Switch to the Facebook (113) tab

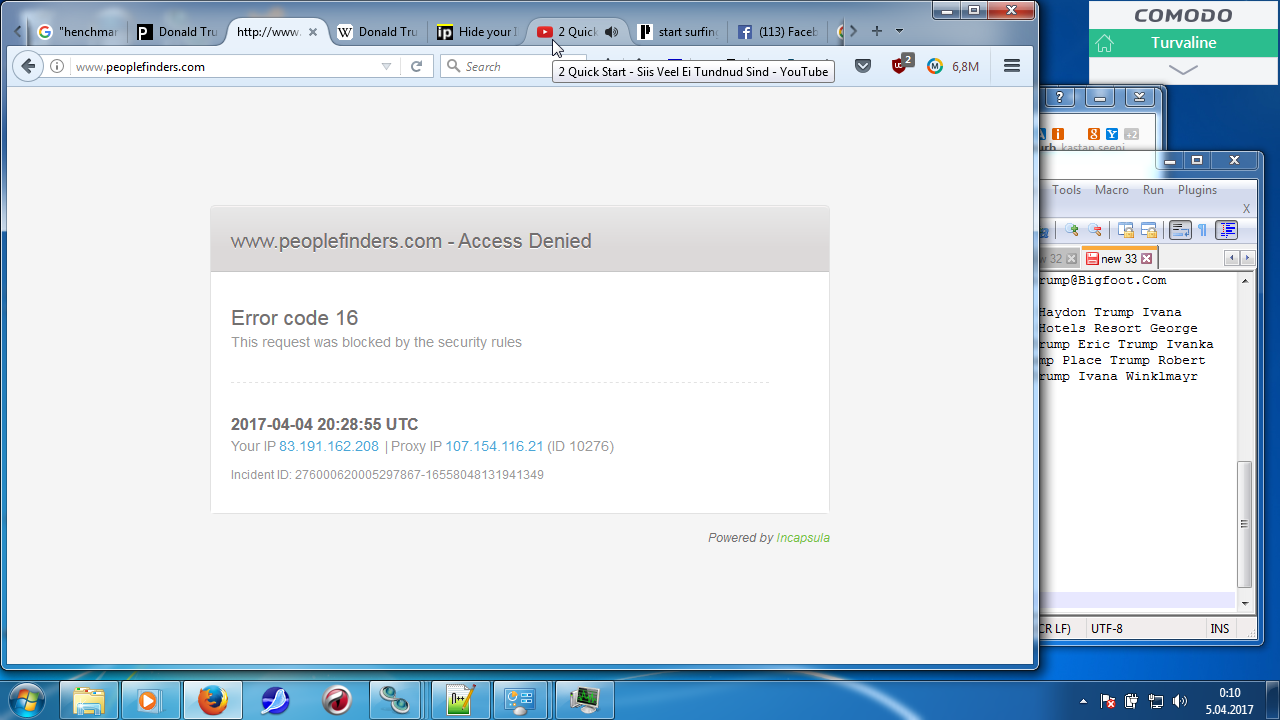pos(777,32)
